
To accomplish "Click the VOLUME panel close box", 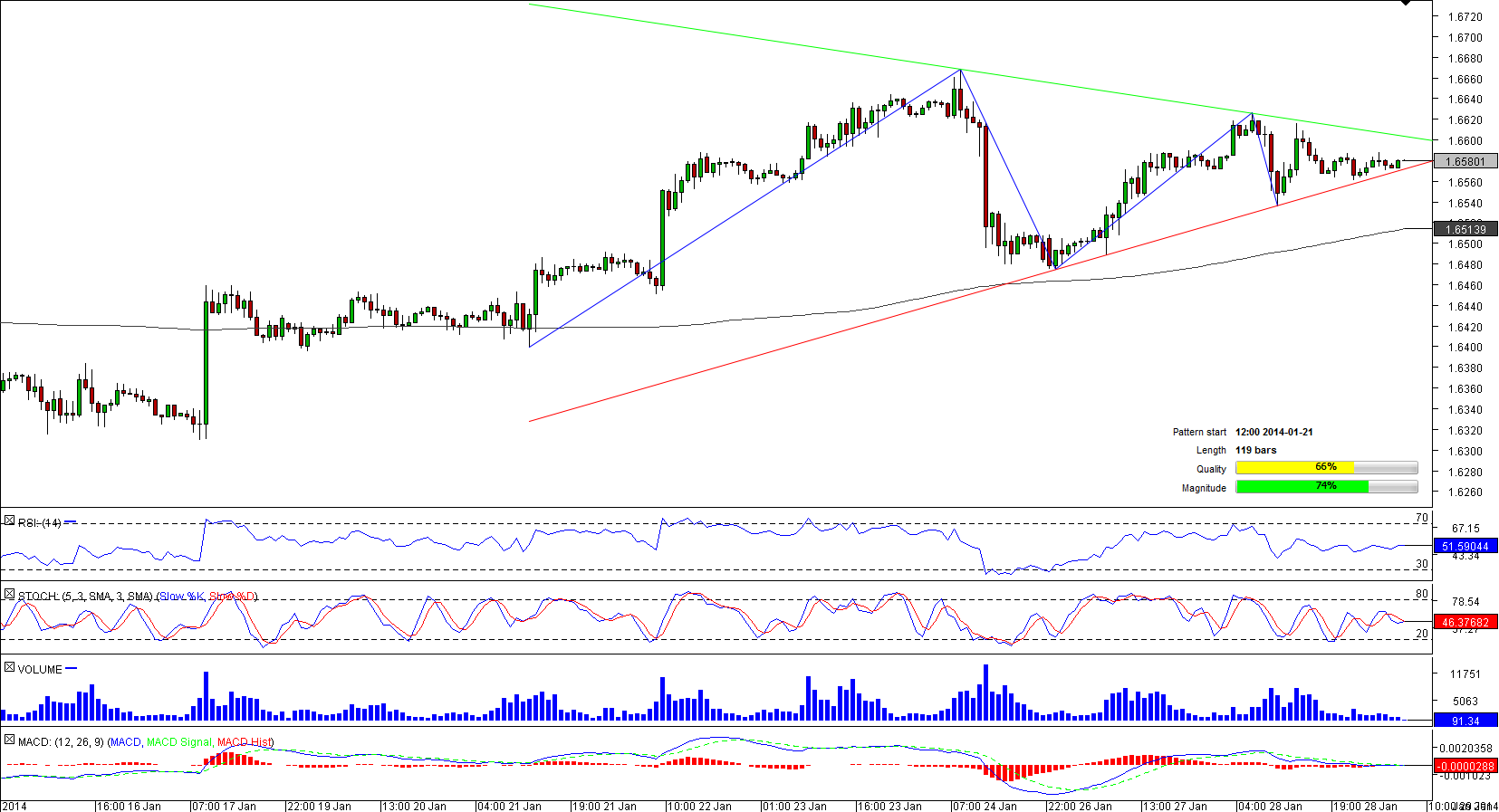I will click(9, 668).
